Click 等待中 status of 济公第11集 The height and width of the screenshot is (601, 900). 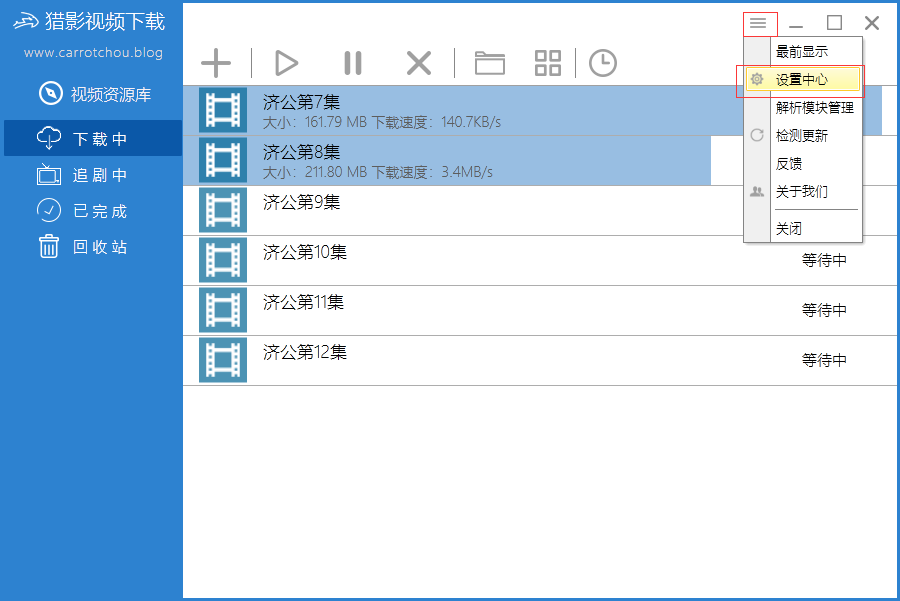click(824, 311)
